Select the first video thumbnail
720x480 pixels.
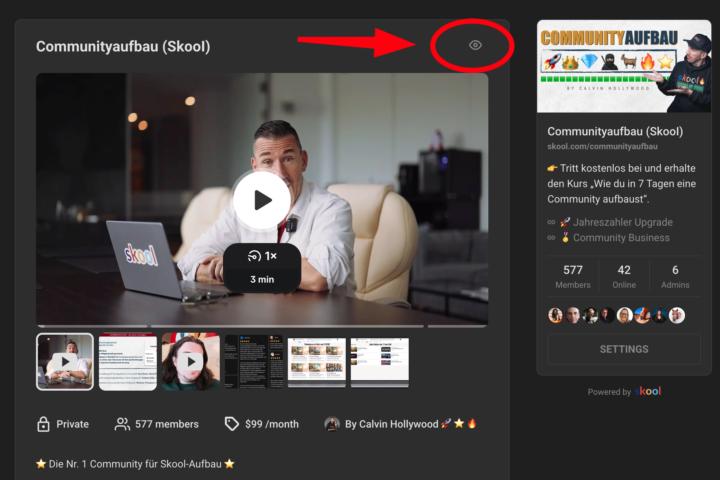click(x=65, y=361)
